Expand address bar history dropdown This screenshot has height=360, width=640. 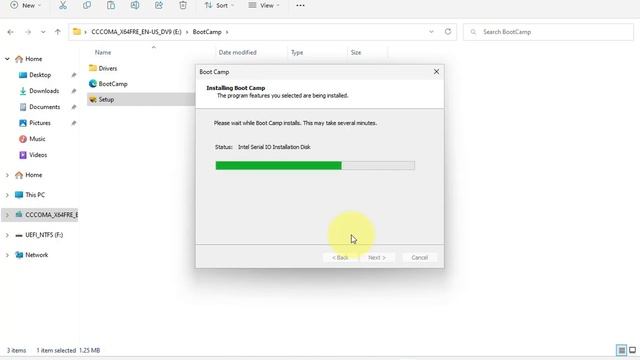coord(431,32)
